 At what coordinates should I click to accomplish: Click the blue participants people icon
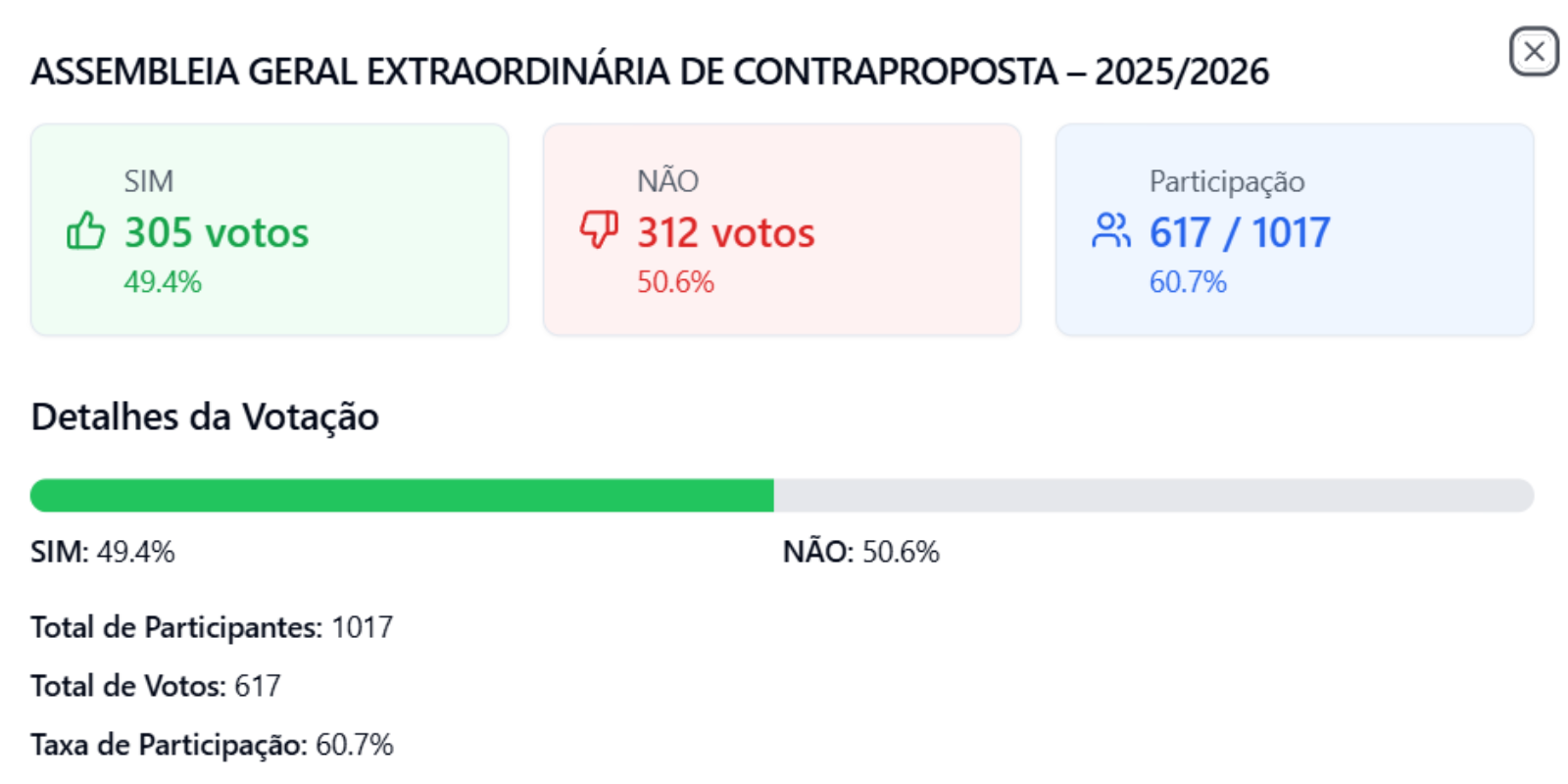coord(1111,231)
